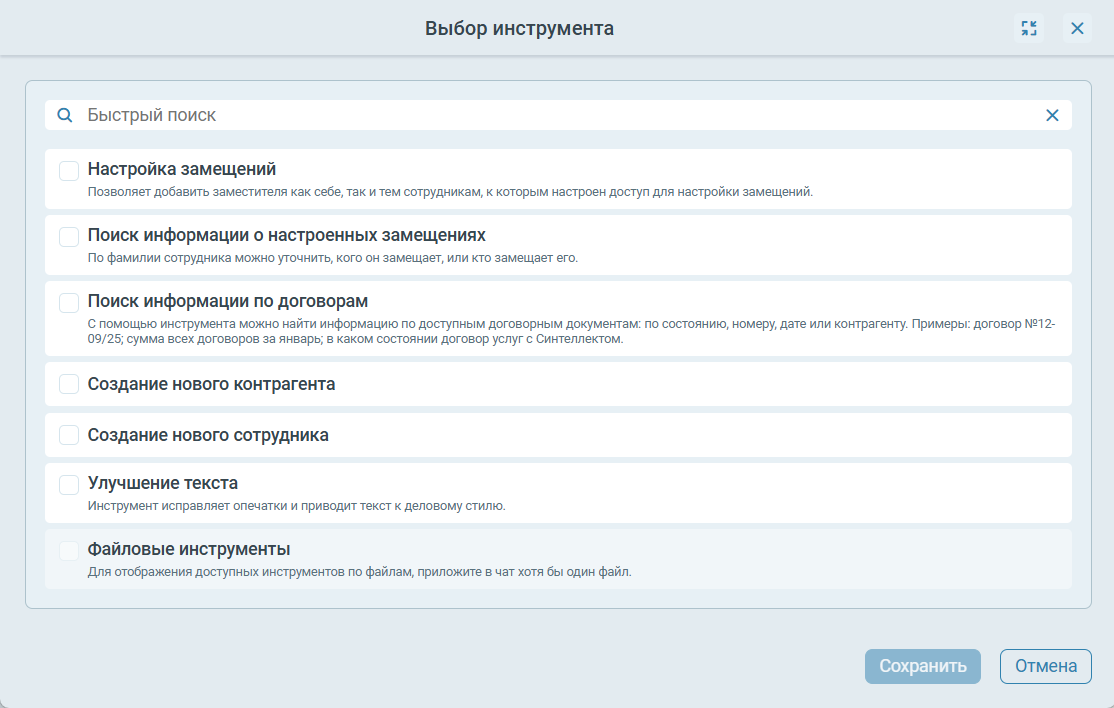
Task: Select the Создание нового контрагента row label
Action: [x=211, y=384]
